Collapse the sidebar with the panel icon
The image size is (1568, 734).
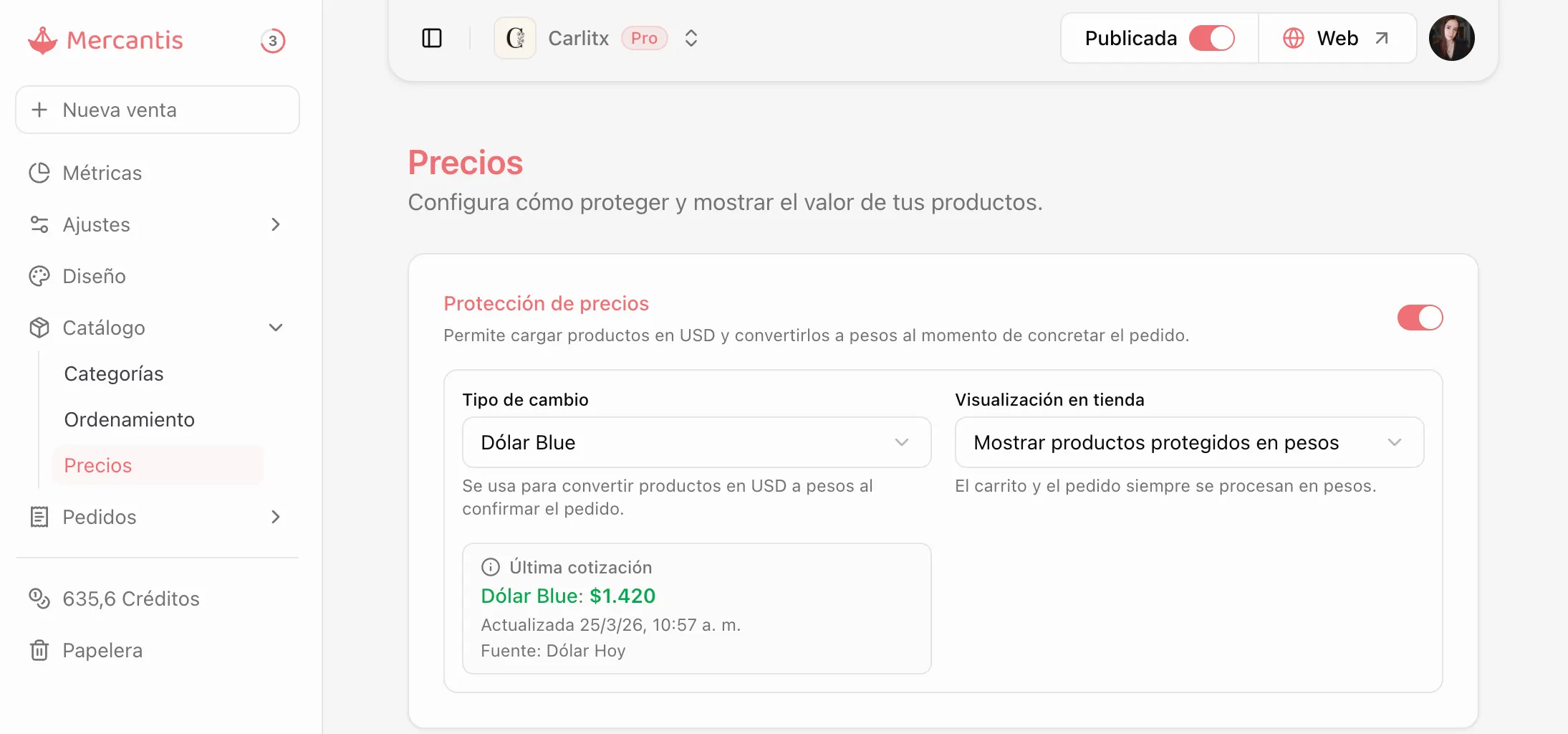coord(432,38)
